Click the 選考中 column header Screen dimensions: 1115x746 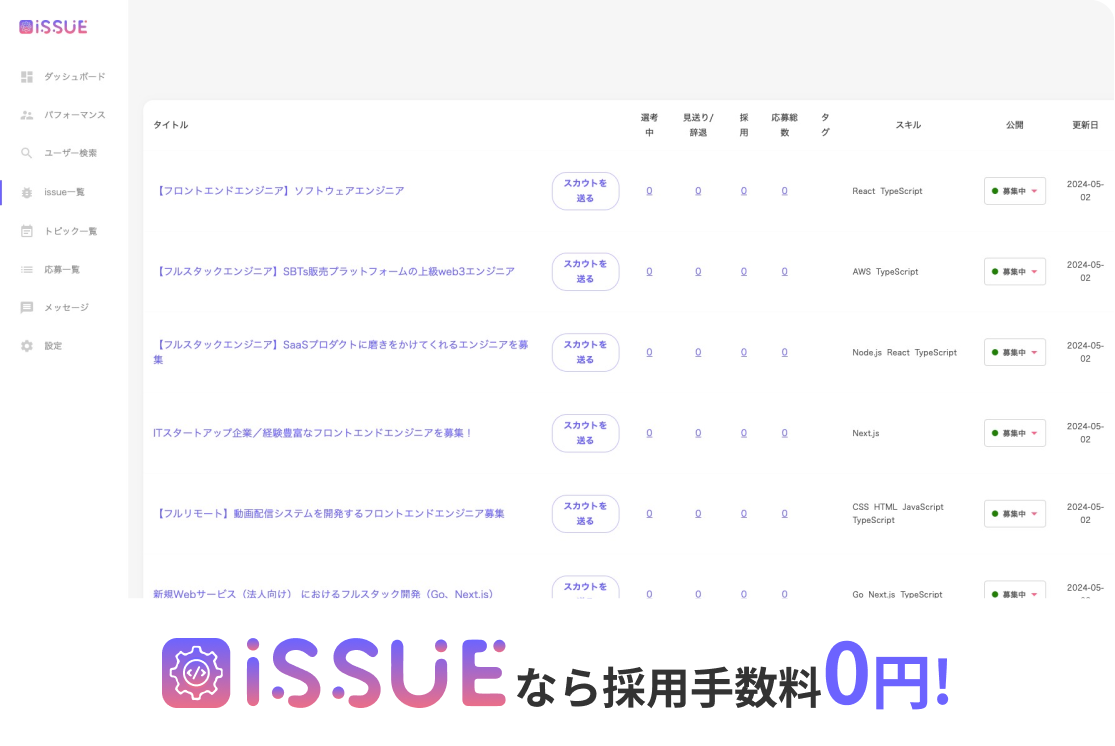(x=649, y=125)
